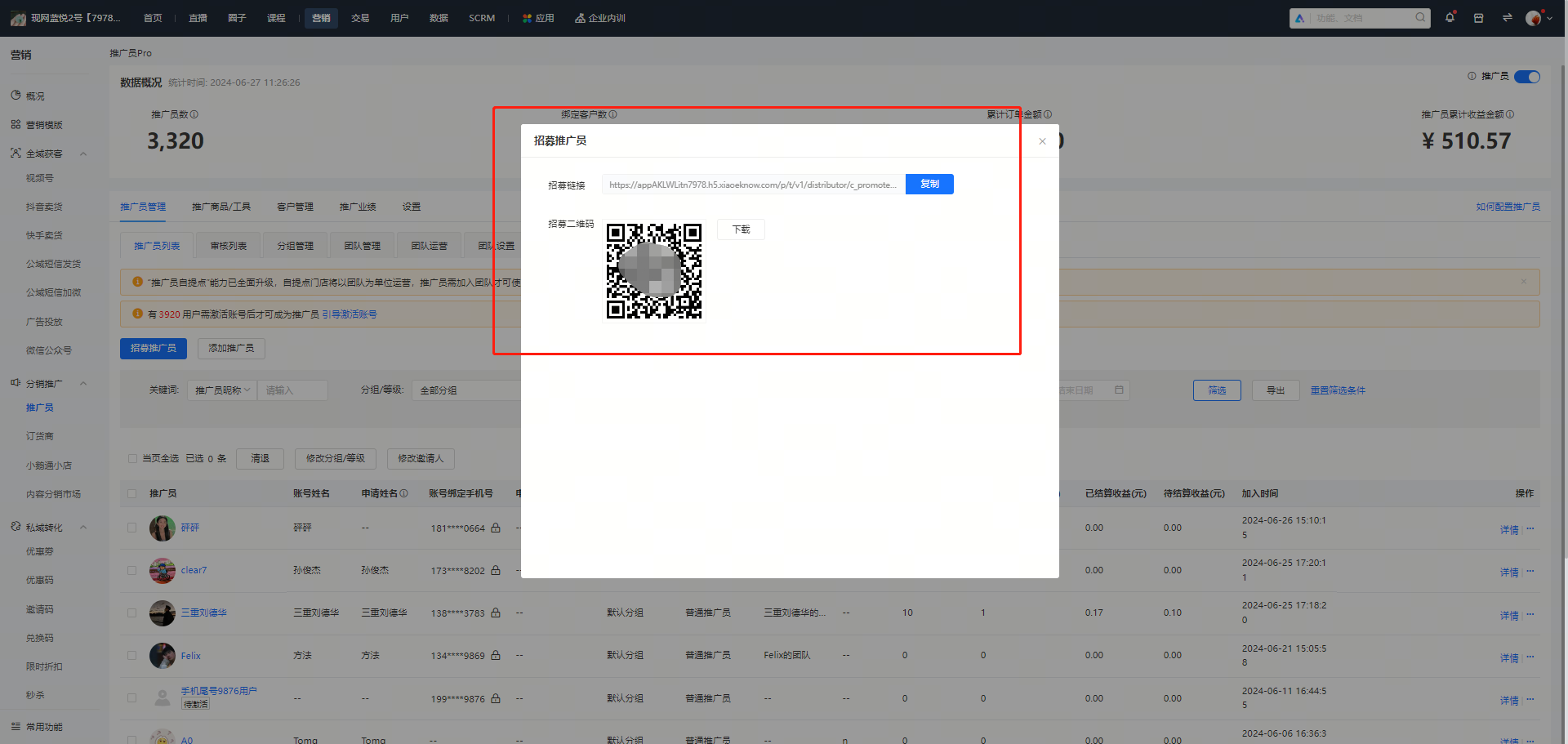Click the info icon beside 绑定客户数

click(613, 114)
